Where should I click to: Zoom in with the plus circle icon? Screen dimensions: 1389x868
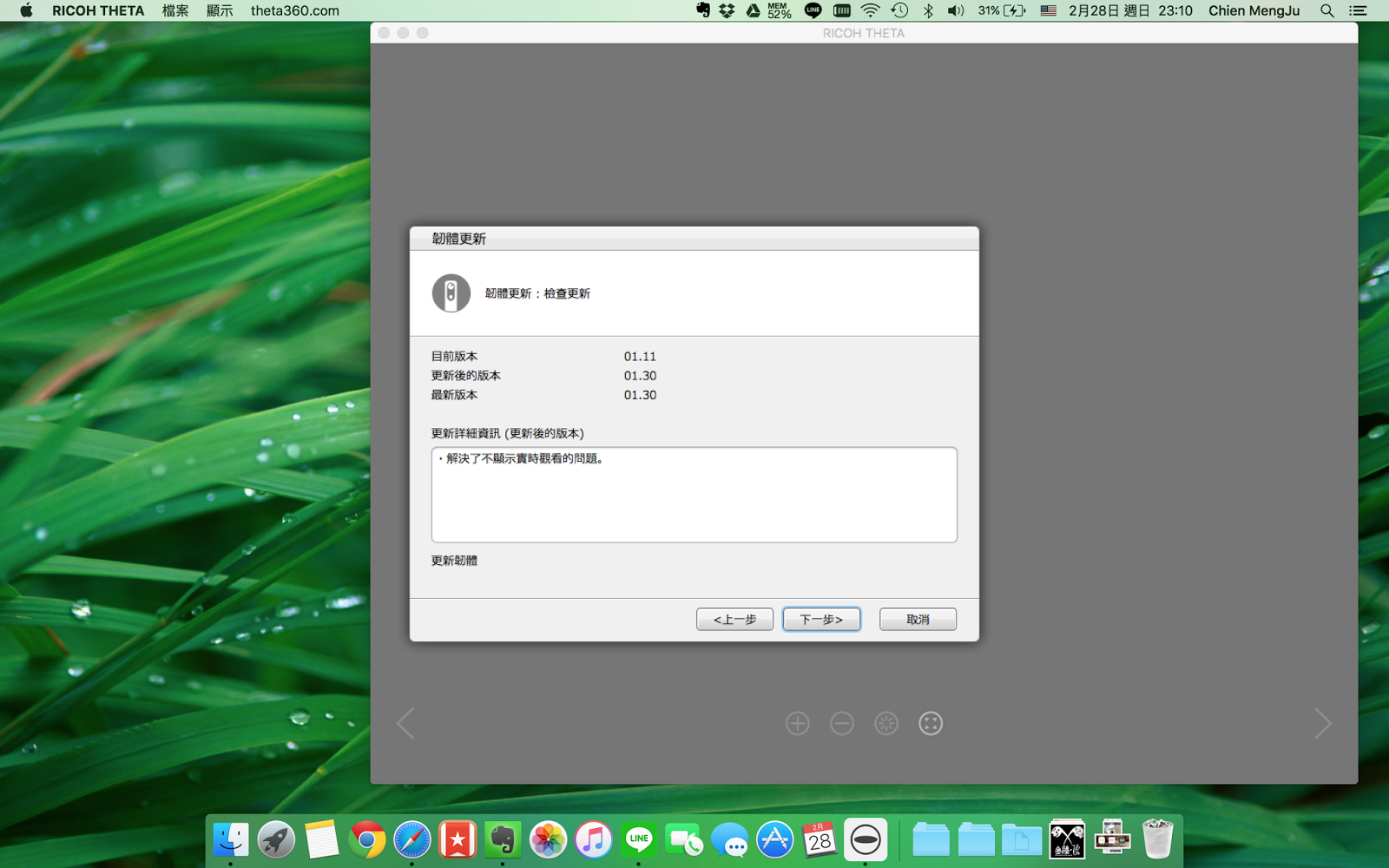pyautogui.click(x=798, y=723)
